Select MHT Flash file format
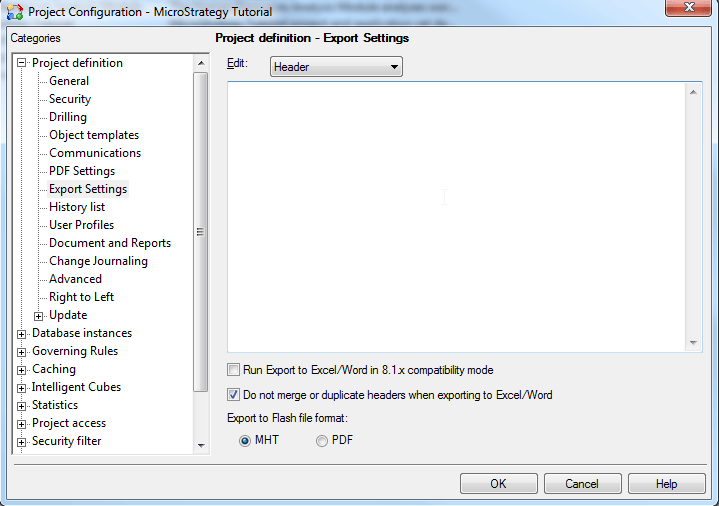Screen dimensions: 719x506 245,441
